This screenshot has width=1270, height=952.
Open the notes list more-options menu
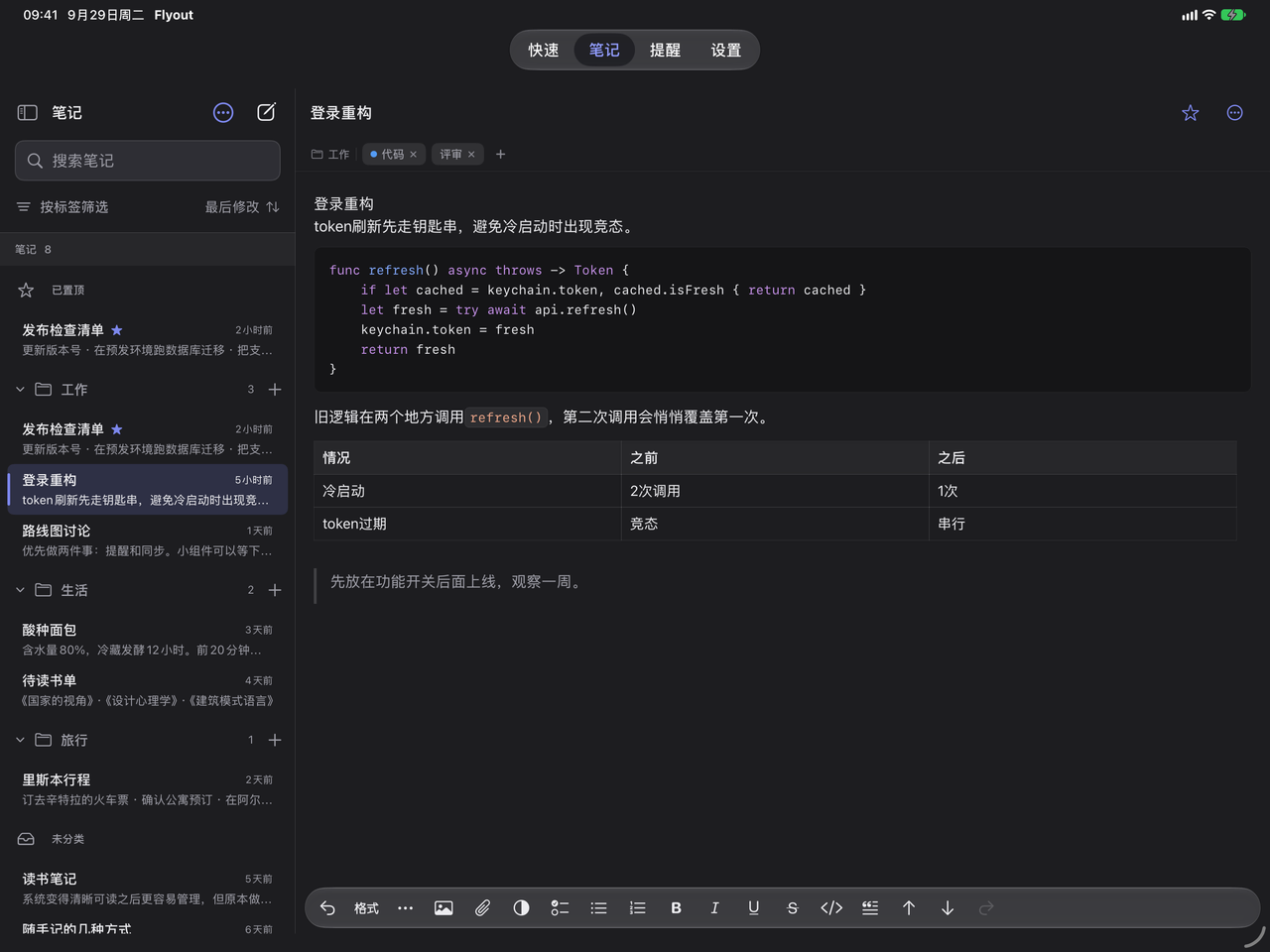click(x=223, y=113)
